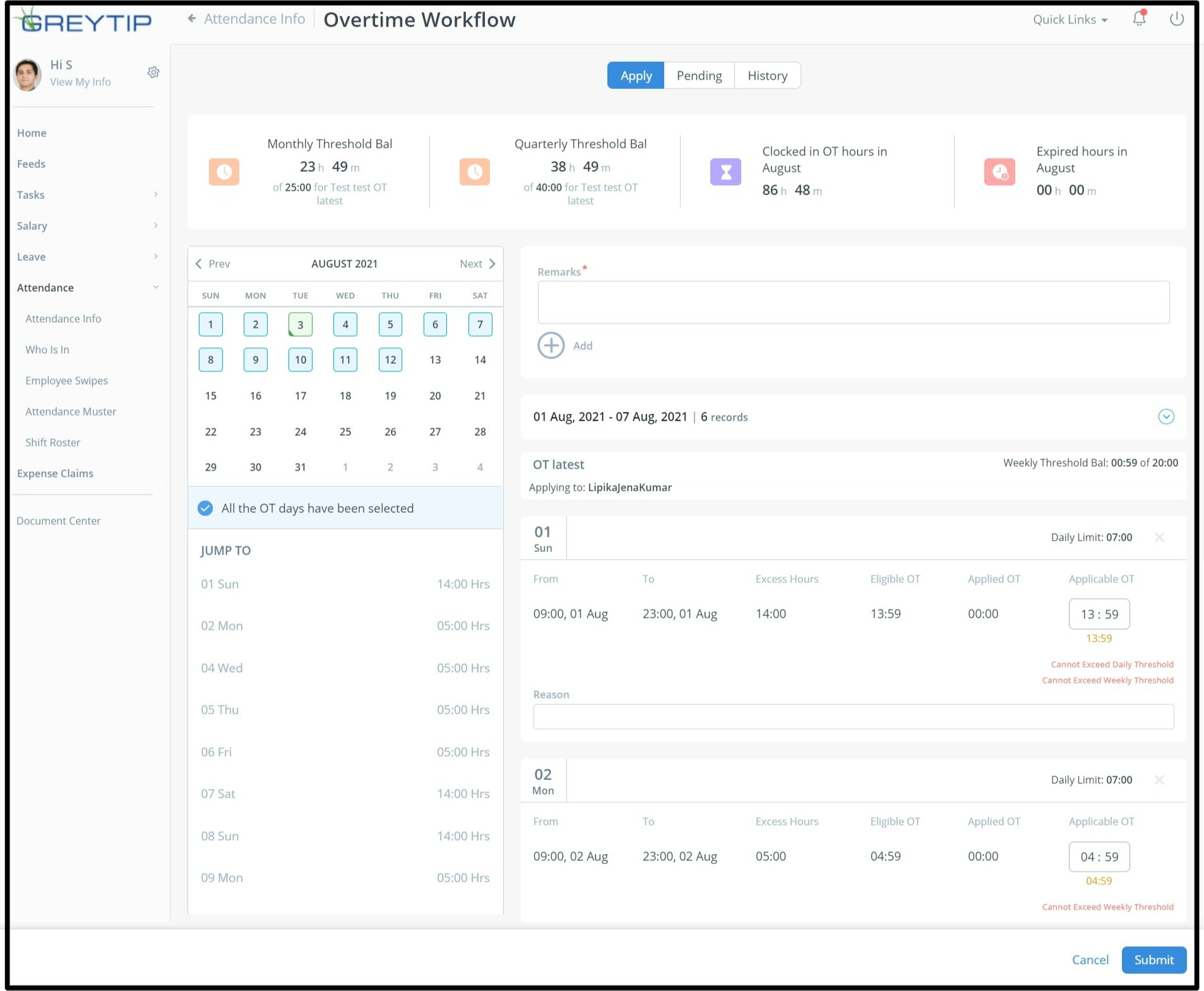Toggle calendar date 9 selection
The image size is (1204, 991).
(255, 359)
